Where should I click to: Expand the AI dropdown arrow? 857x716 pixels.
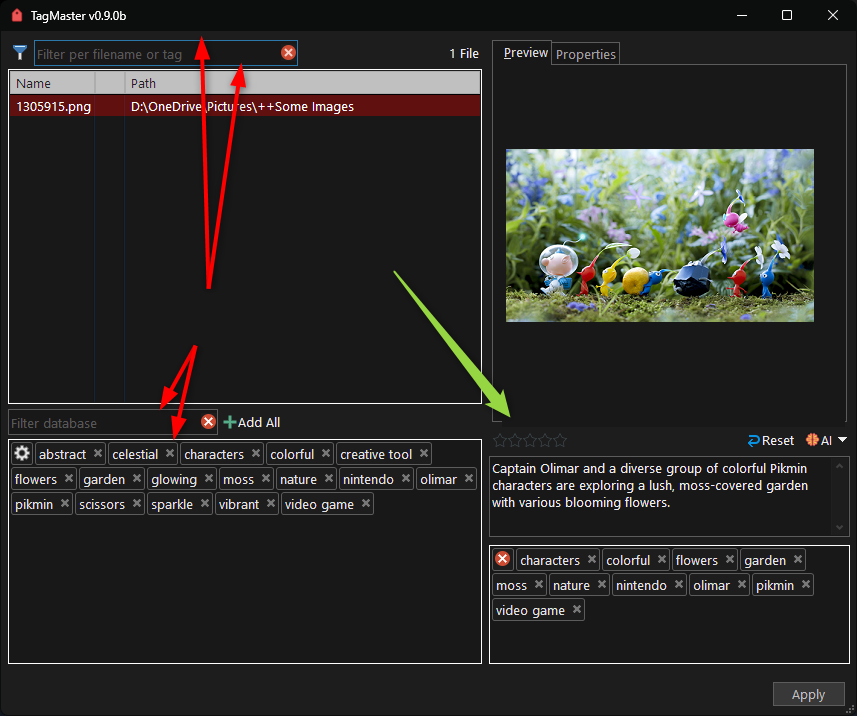(842, 440)
